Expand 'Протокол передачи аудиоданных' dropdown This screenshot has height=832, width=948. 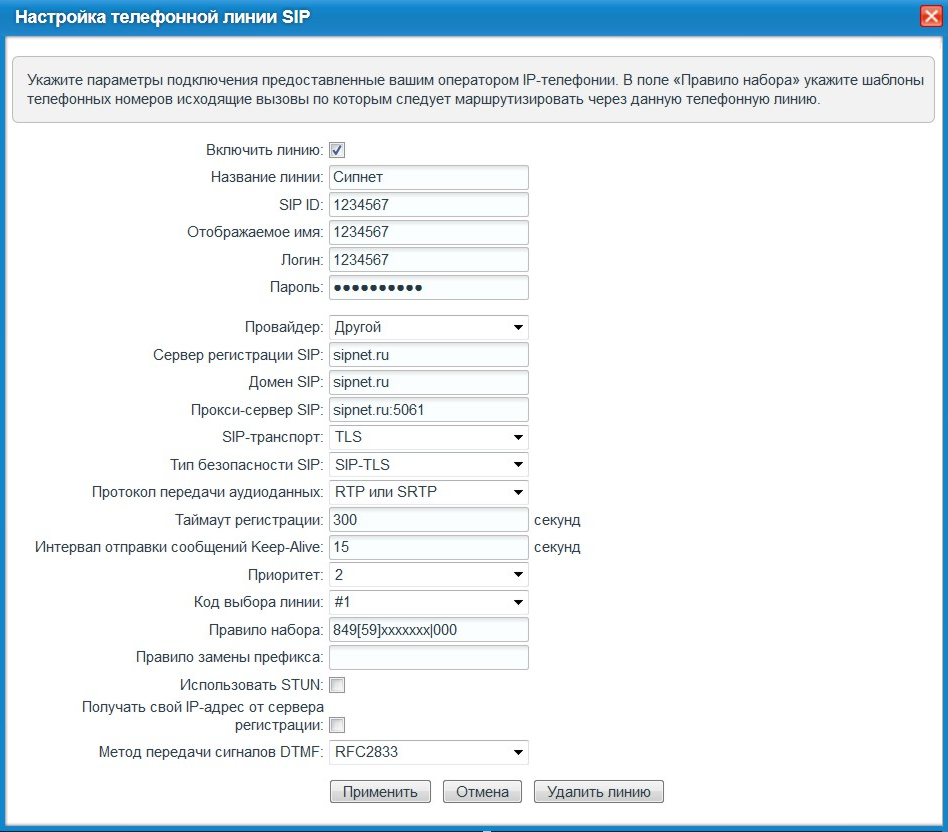coord(427,492)
